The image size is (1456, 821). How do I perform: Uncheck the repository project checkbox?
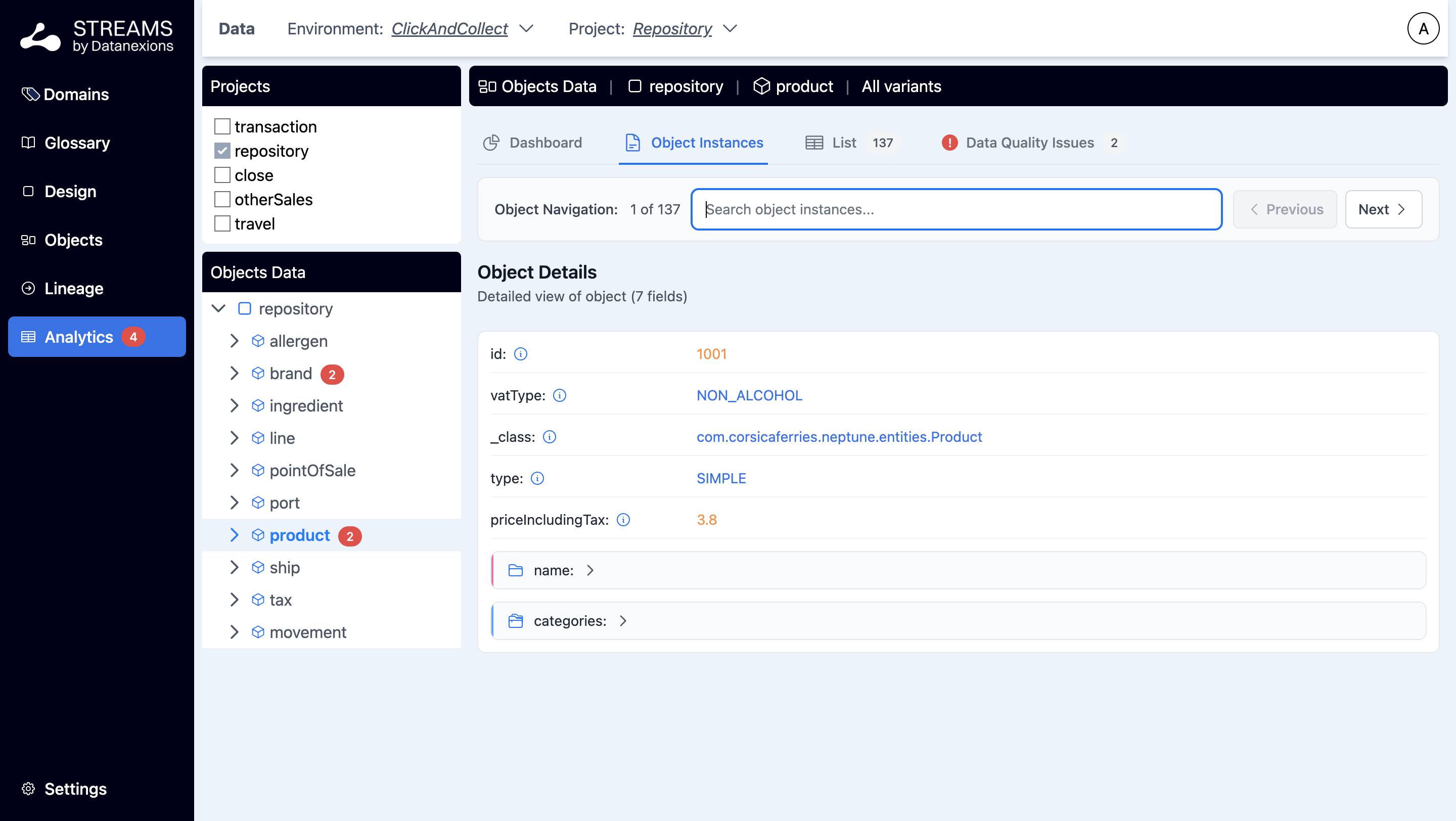(x=222, y=151)
